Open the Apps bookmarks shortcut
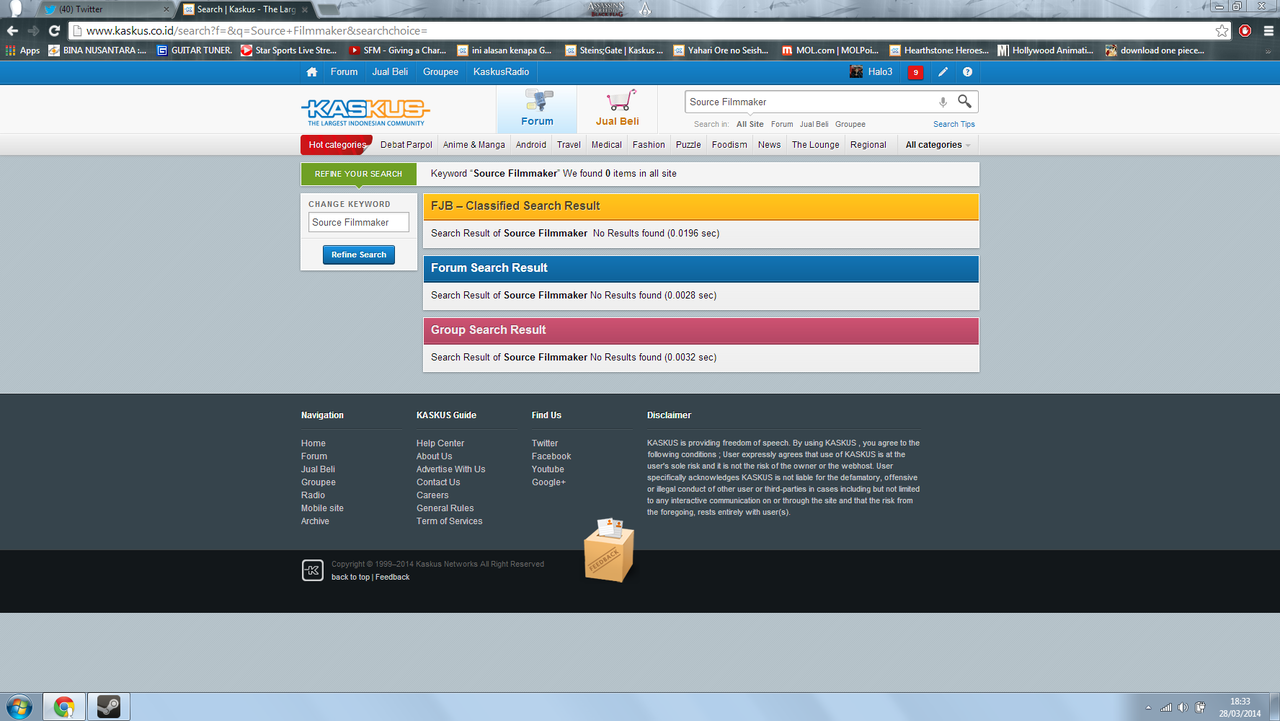The width and height of the screenshot is (1280, 721). pyautogui.click(x=23, y=50)
